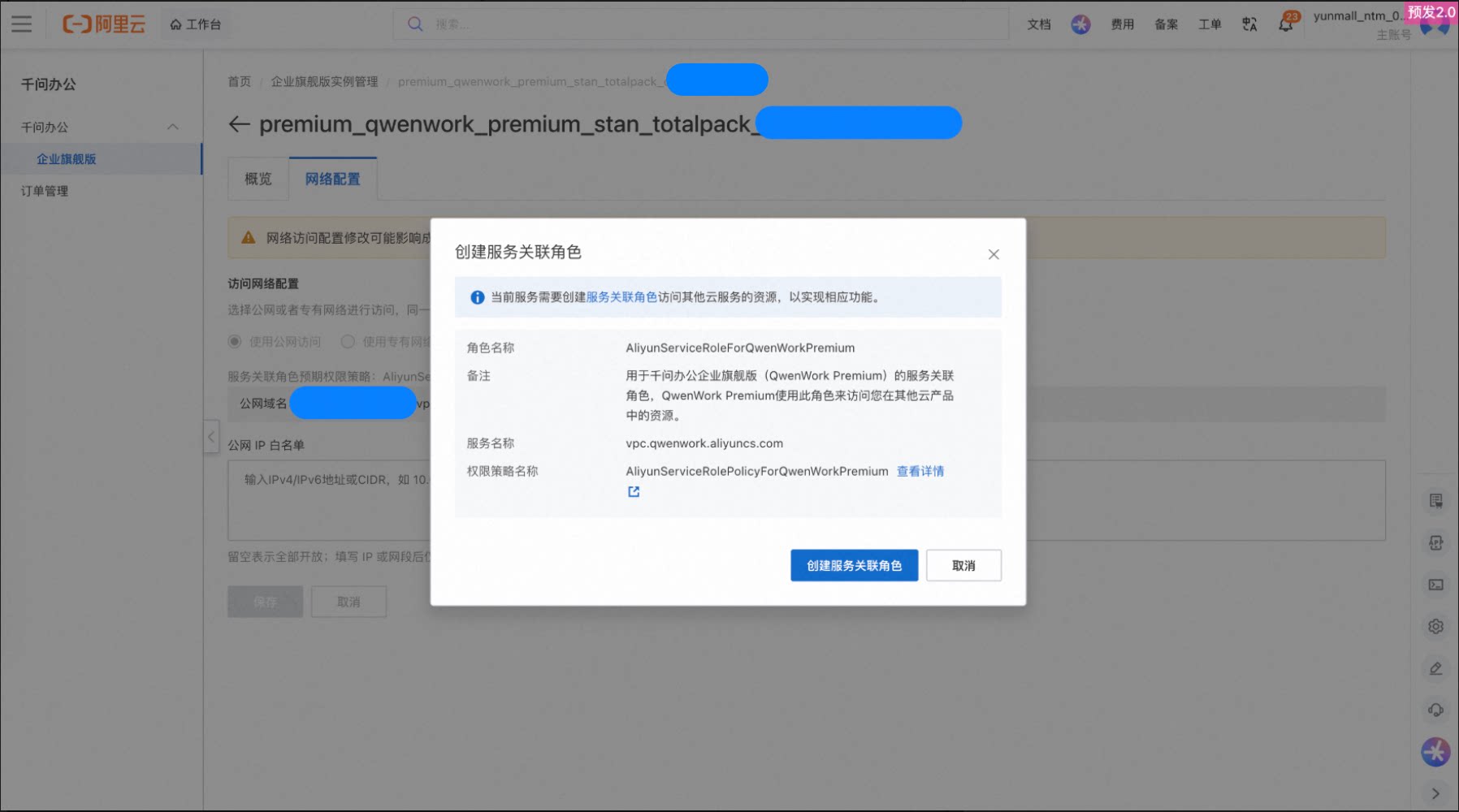The height and width of the screenshot is (812, 1459).
Task: Open 文档 in top bar
Action: 1039,24
